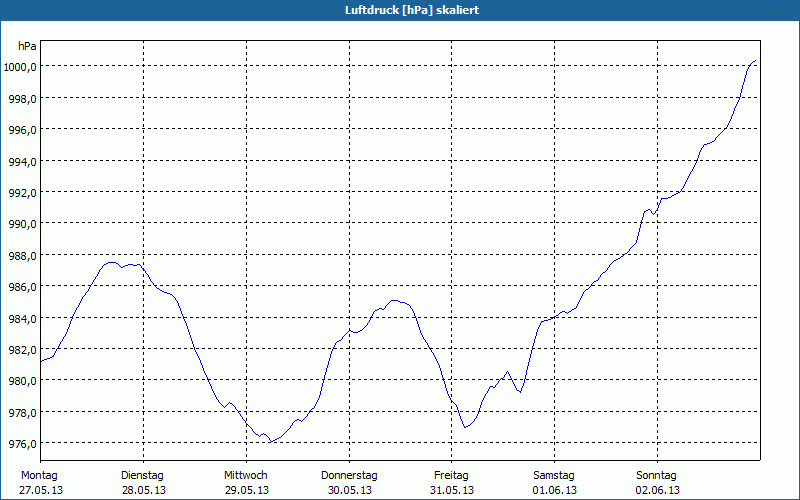Click the 'Mittwoch' day label

246,476
